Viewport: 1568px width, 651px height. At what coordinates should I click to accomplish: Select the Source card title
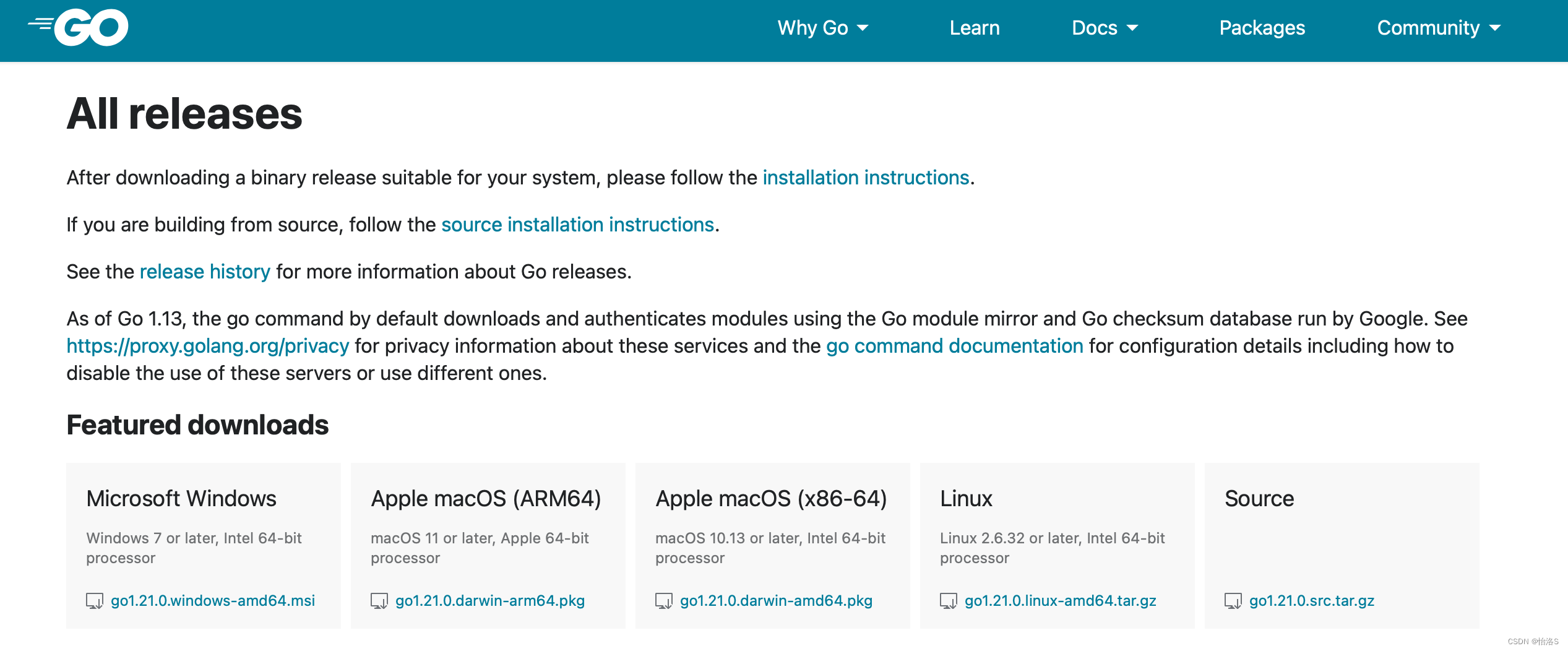tap(1259, 498)
